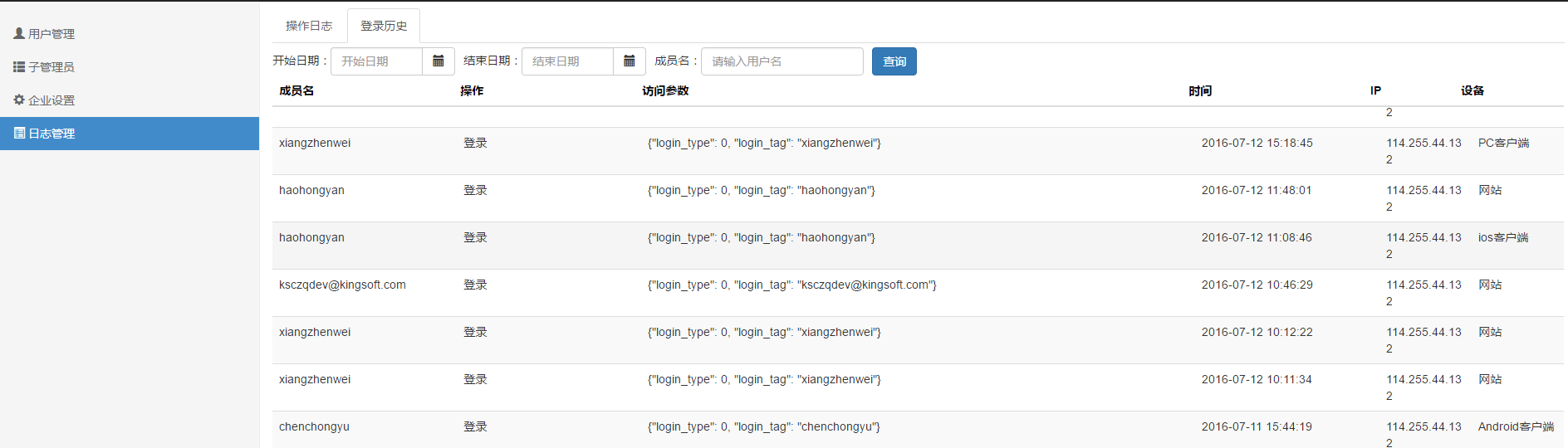The image size is (1568, 448).
Task: Open the start date calendar picker
Action: click(x=439, y=61)
